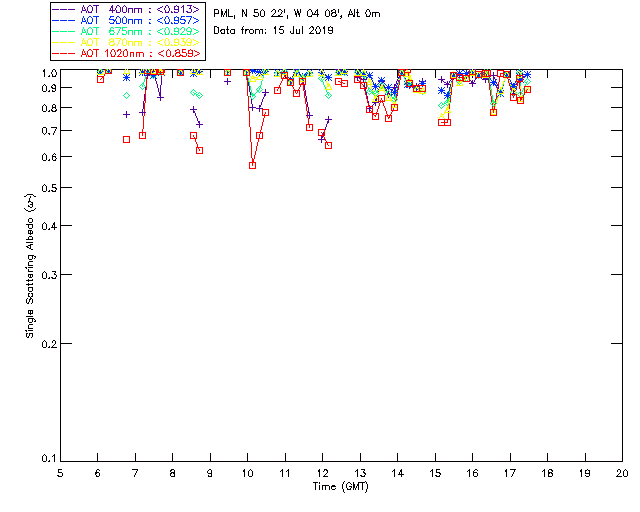This screenshot has width=640, height=512.
Task: Select the x-axis tick label '20'
Action: click(622, 473)
